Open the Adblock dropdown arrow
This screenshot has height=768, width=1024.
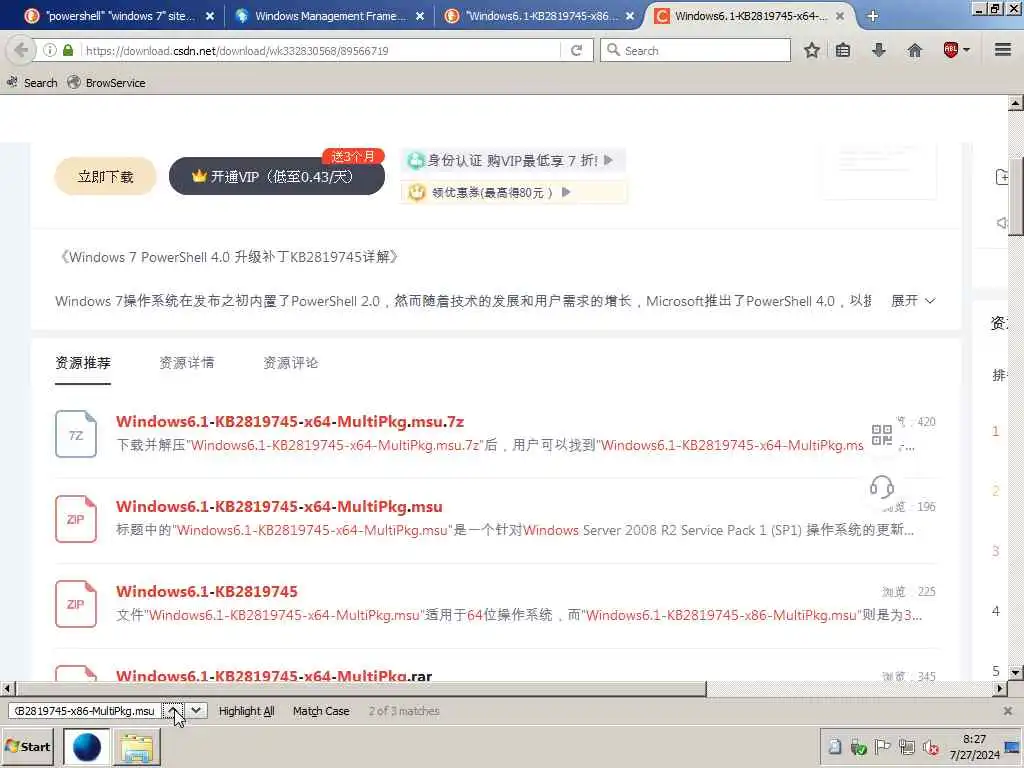pyautogui.click(x=967, y=50)
